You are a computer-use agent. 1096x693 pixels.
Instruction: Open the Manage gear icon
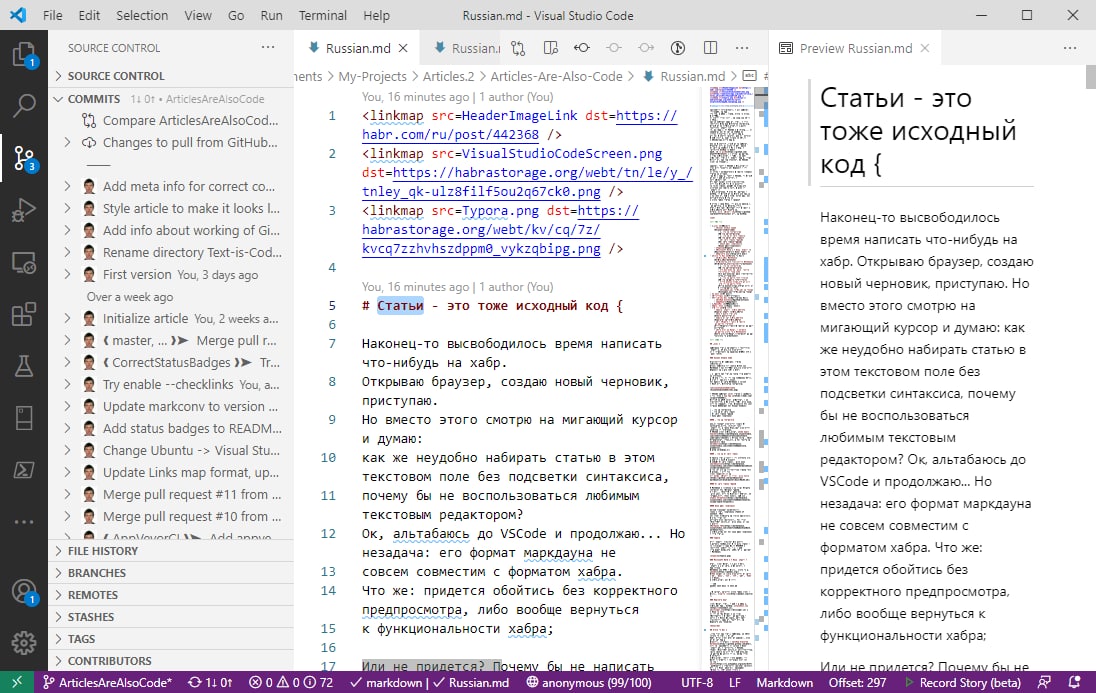(x=24, y=642)
